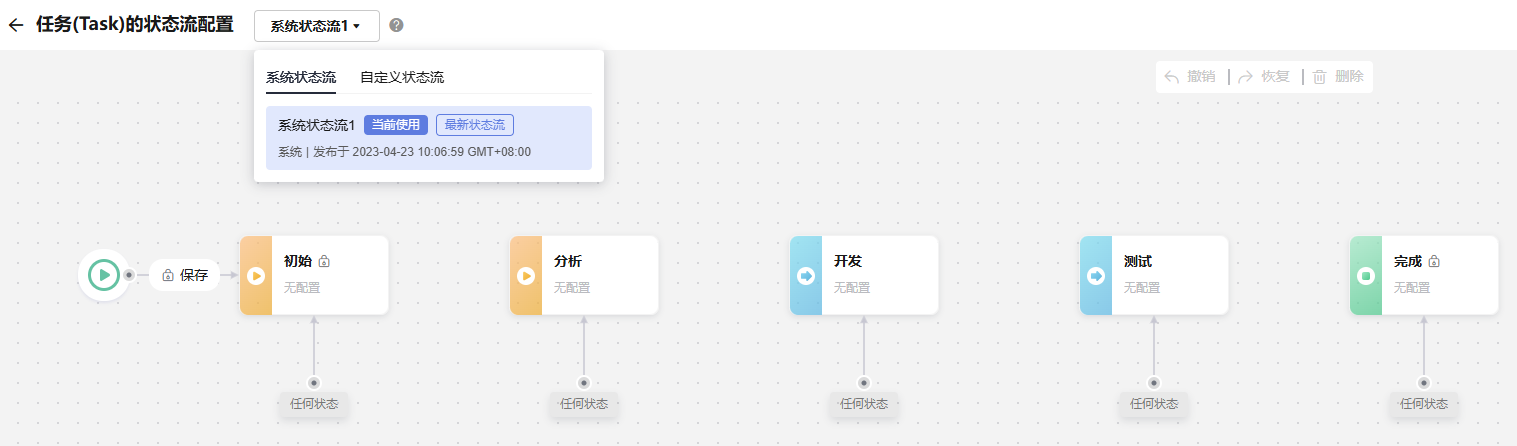Select the 系统状态流 tab

click(301, 77)
